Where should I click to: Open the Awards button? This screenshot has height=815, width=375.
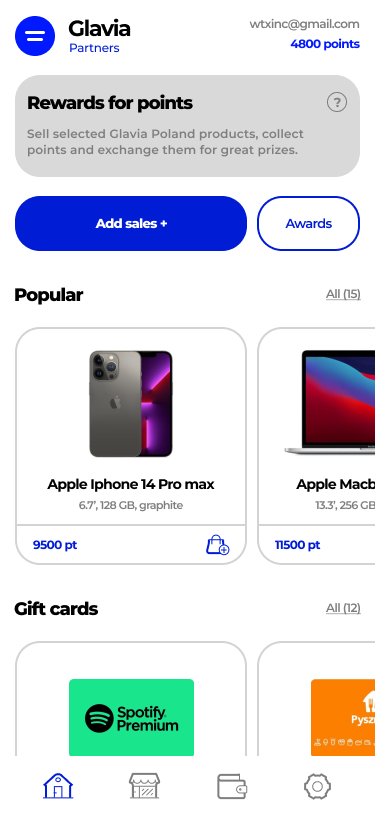(x=308, y=224)
